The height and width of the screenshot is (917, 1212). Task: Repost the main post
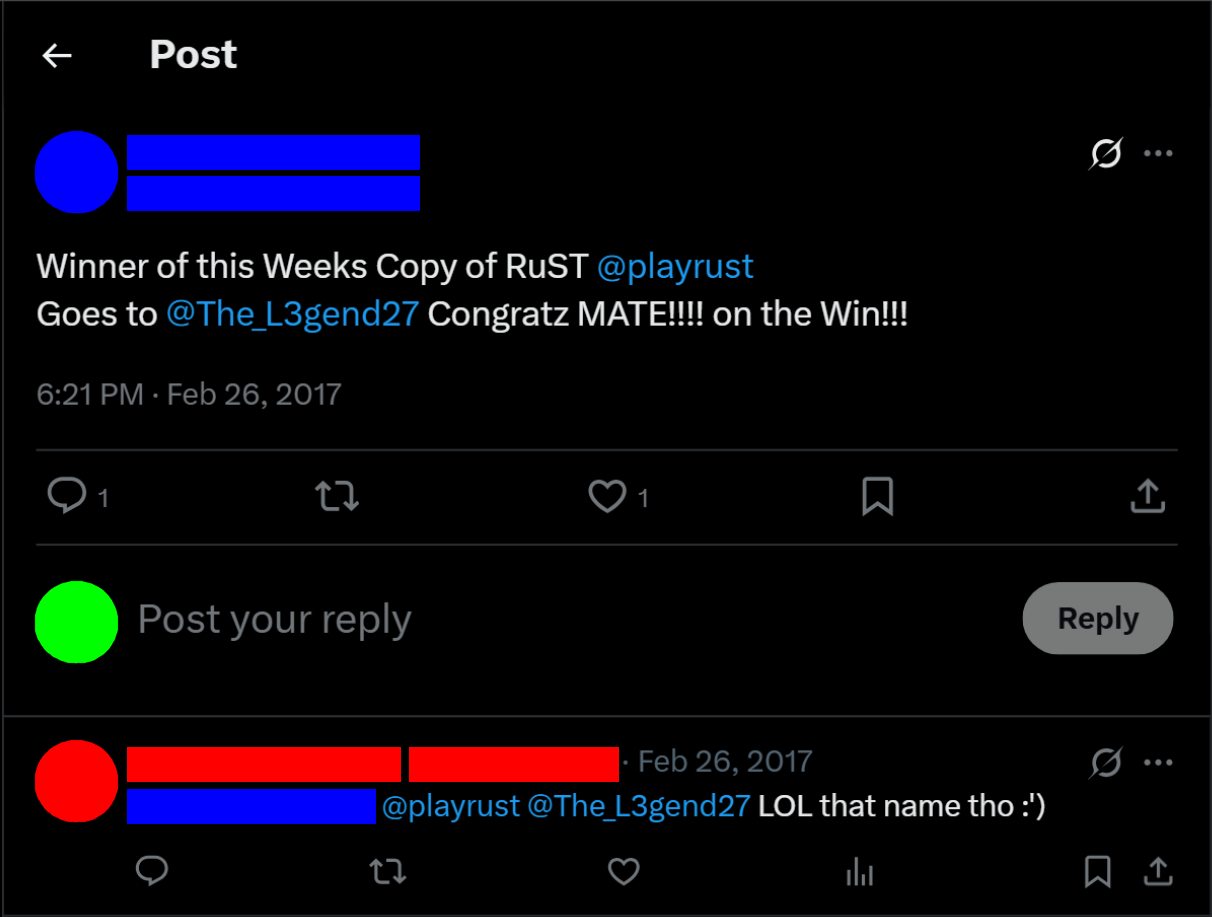click(x=337, y=496)
